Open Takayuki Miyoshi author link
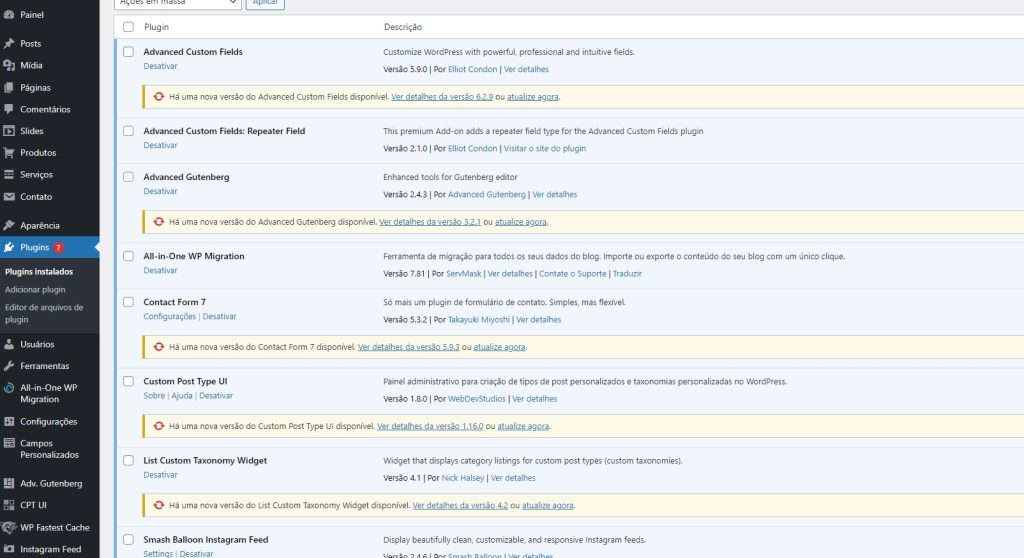 point(479,320)
